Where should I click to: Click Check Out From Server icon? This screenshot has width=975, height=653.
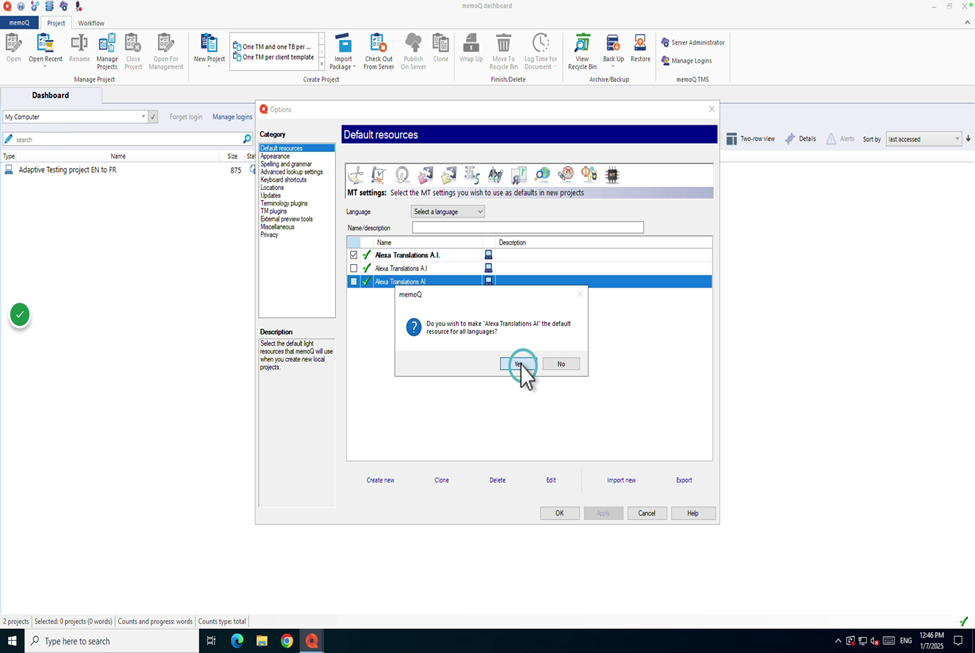coord(379,51)
